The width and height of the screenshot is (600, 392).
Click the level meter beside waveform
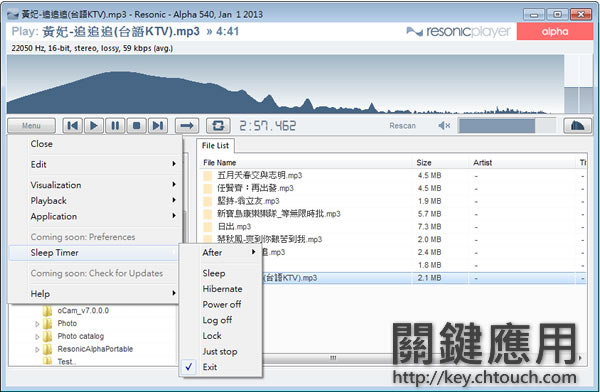578,84
